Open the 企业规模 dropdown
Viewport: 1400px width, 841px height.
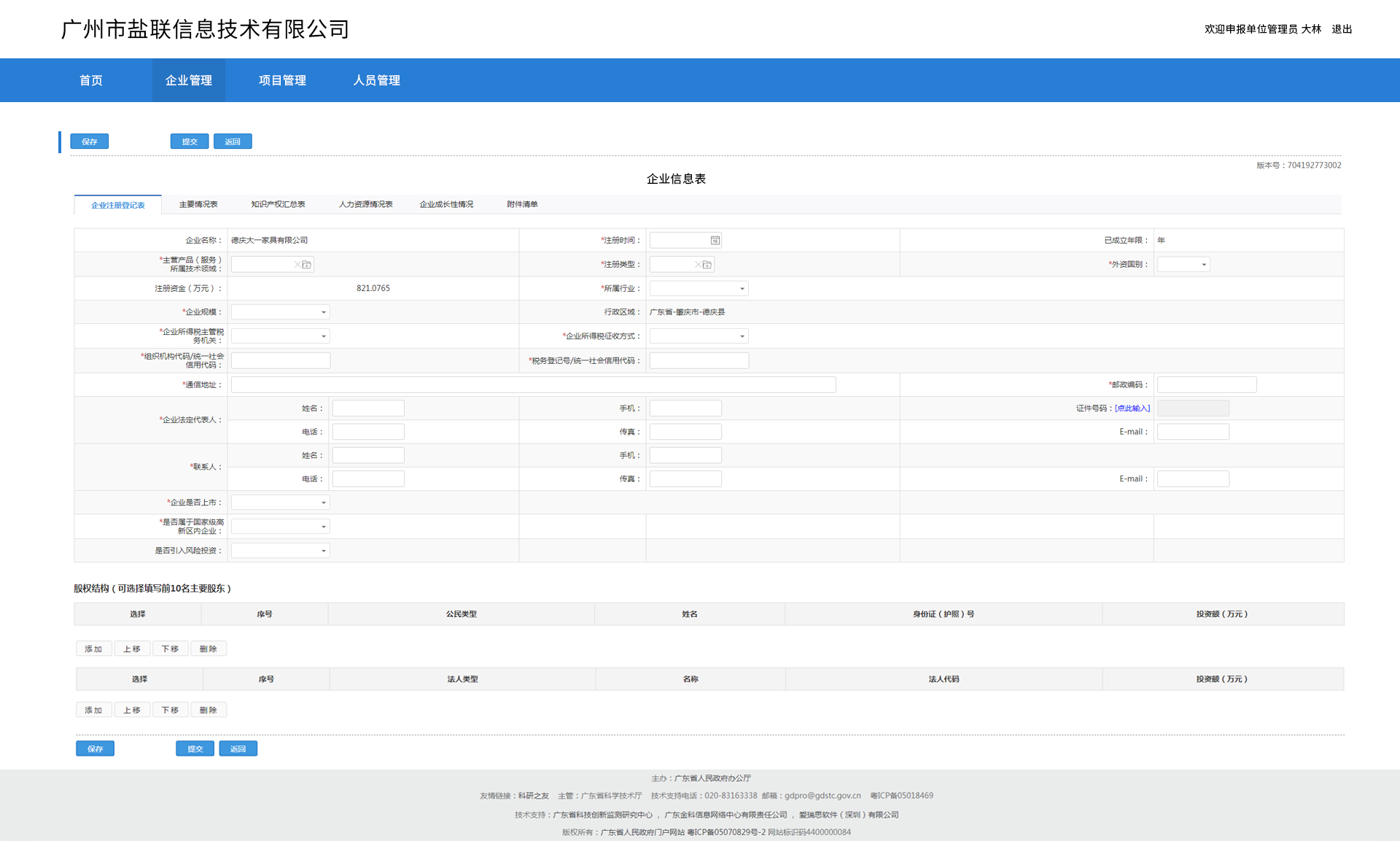coord(280,311)
